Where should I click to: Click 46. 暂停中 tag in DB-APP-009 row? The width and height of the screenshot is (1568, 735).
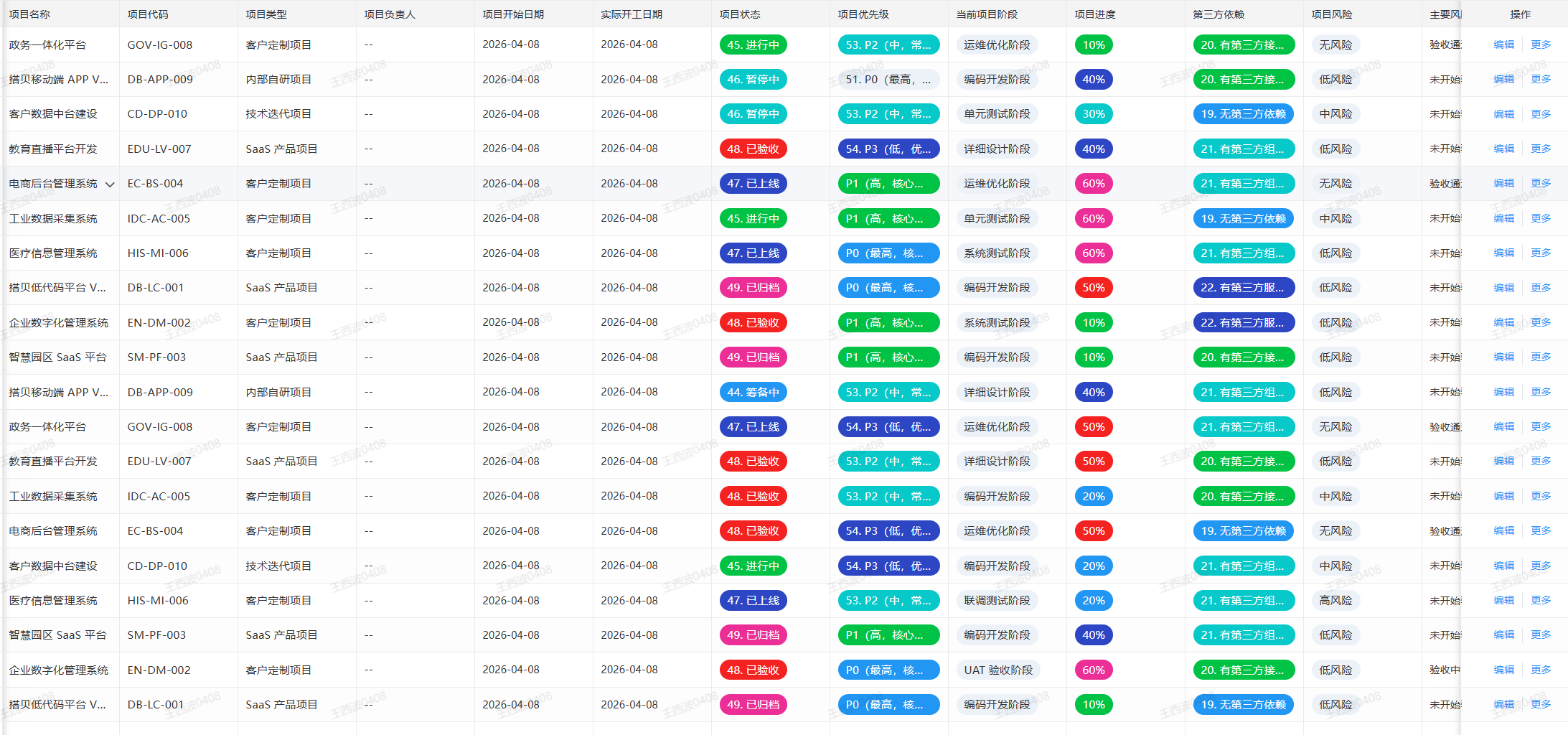point(753,80)
